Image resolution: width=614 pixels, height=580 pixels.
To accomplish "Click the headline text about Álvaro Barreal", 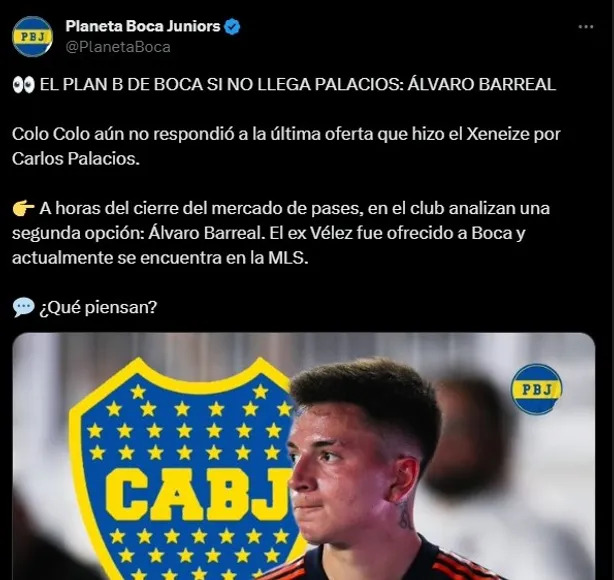I will (x=298, y=85).
